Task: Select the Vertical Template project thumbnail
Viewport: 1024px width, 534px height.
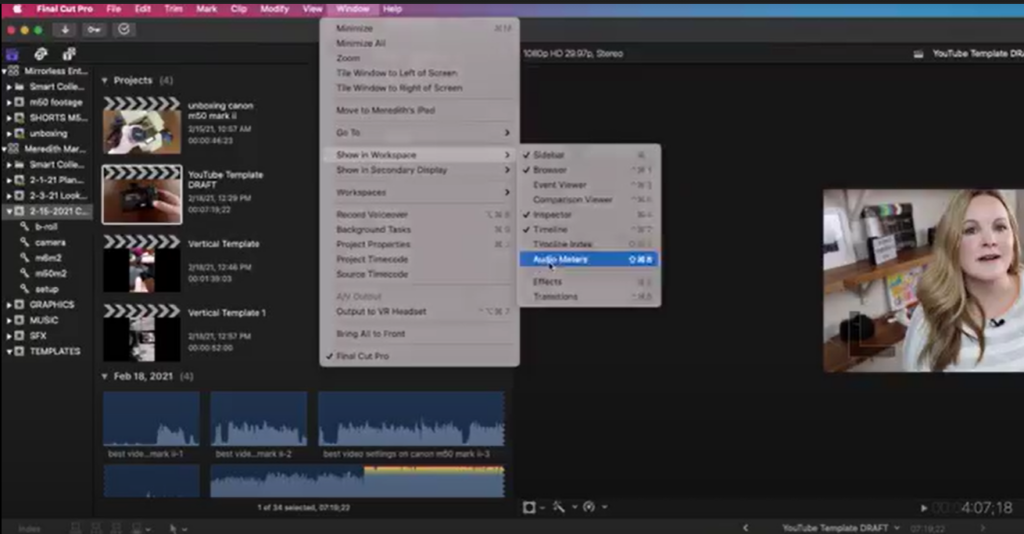Action: 142,264
